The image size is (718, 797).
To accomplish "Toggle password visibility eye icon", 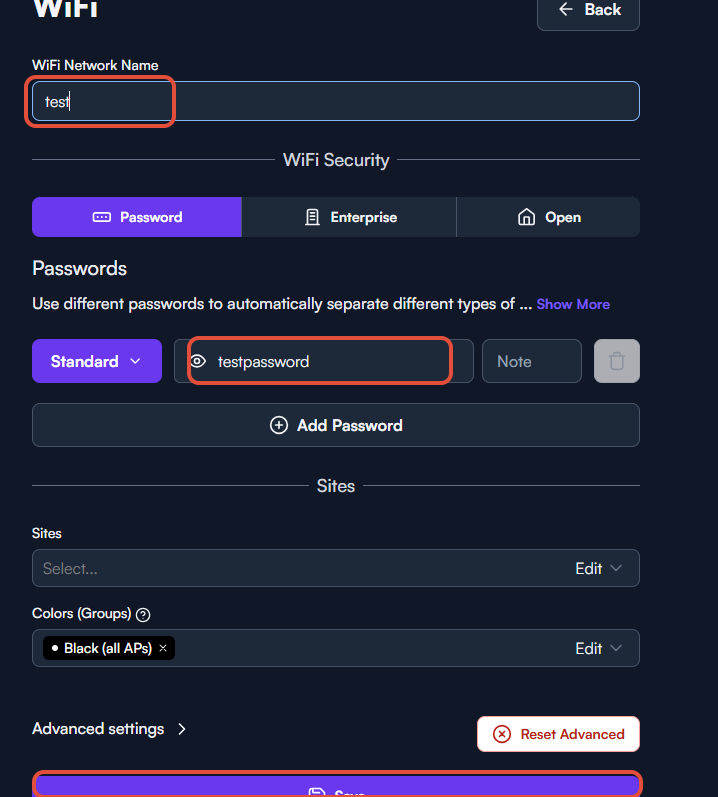I will [x=198, y=361].
